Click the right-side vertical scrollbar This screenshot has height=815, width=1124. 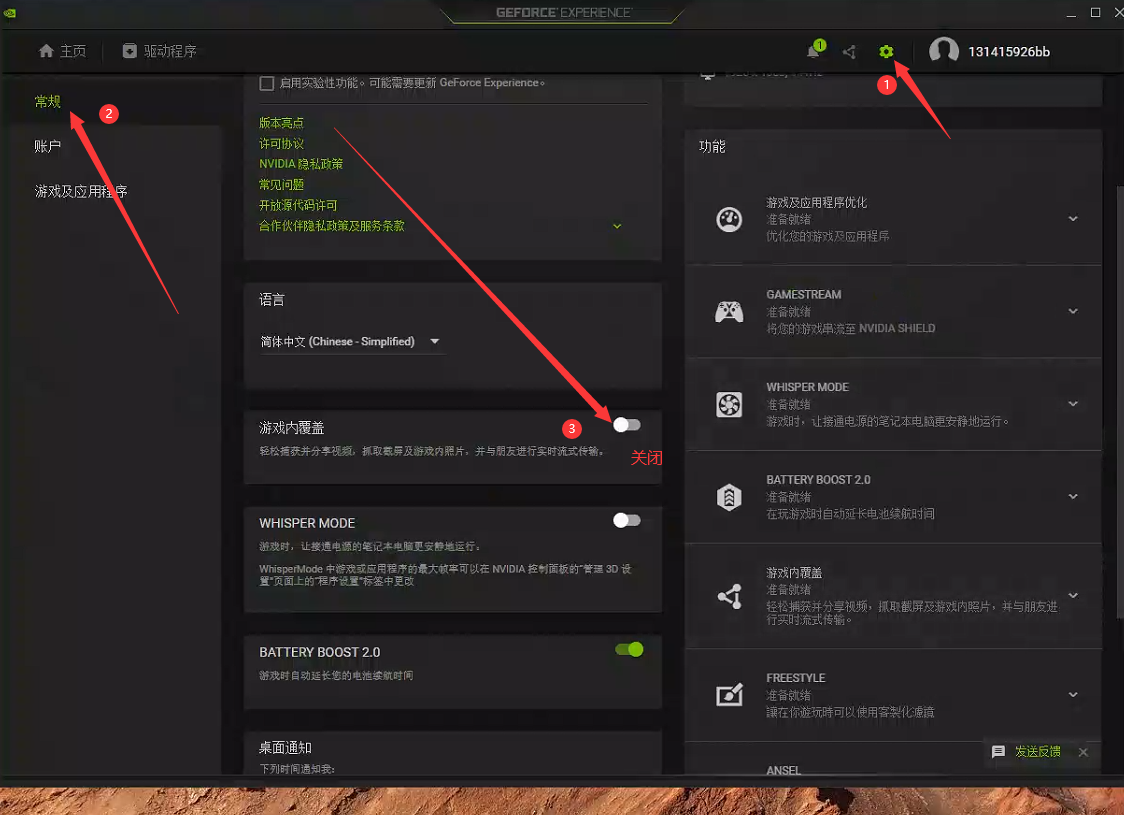click(x=1120, y=401)
